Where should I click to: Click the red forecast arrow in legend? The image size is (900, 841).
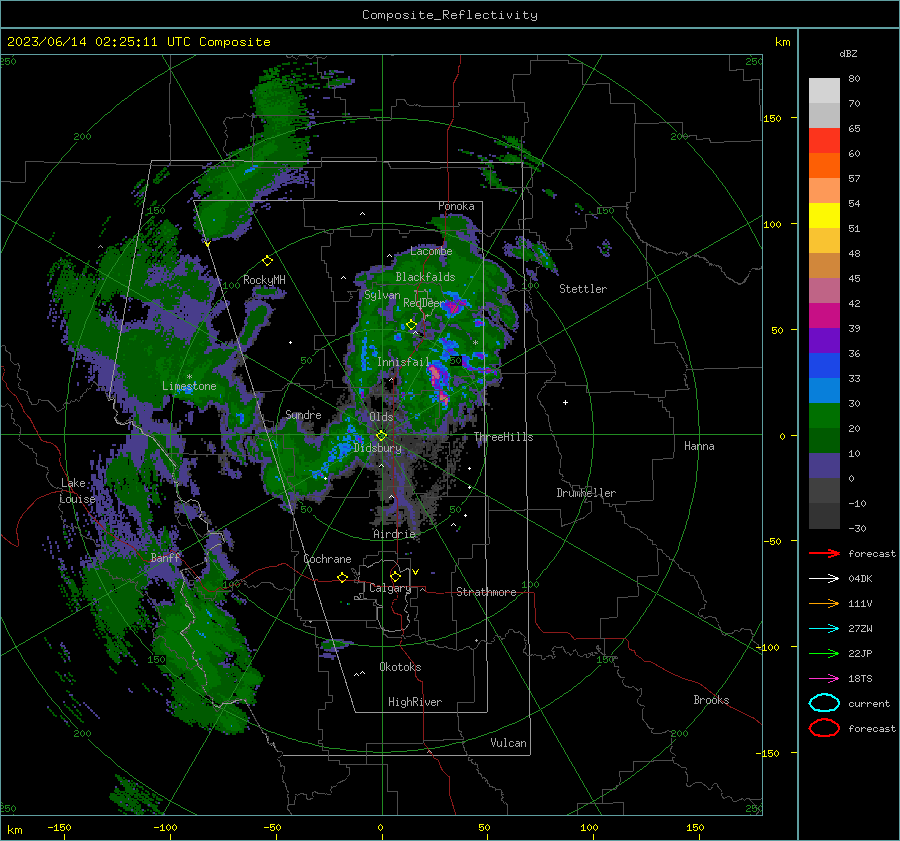(824, 553)
